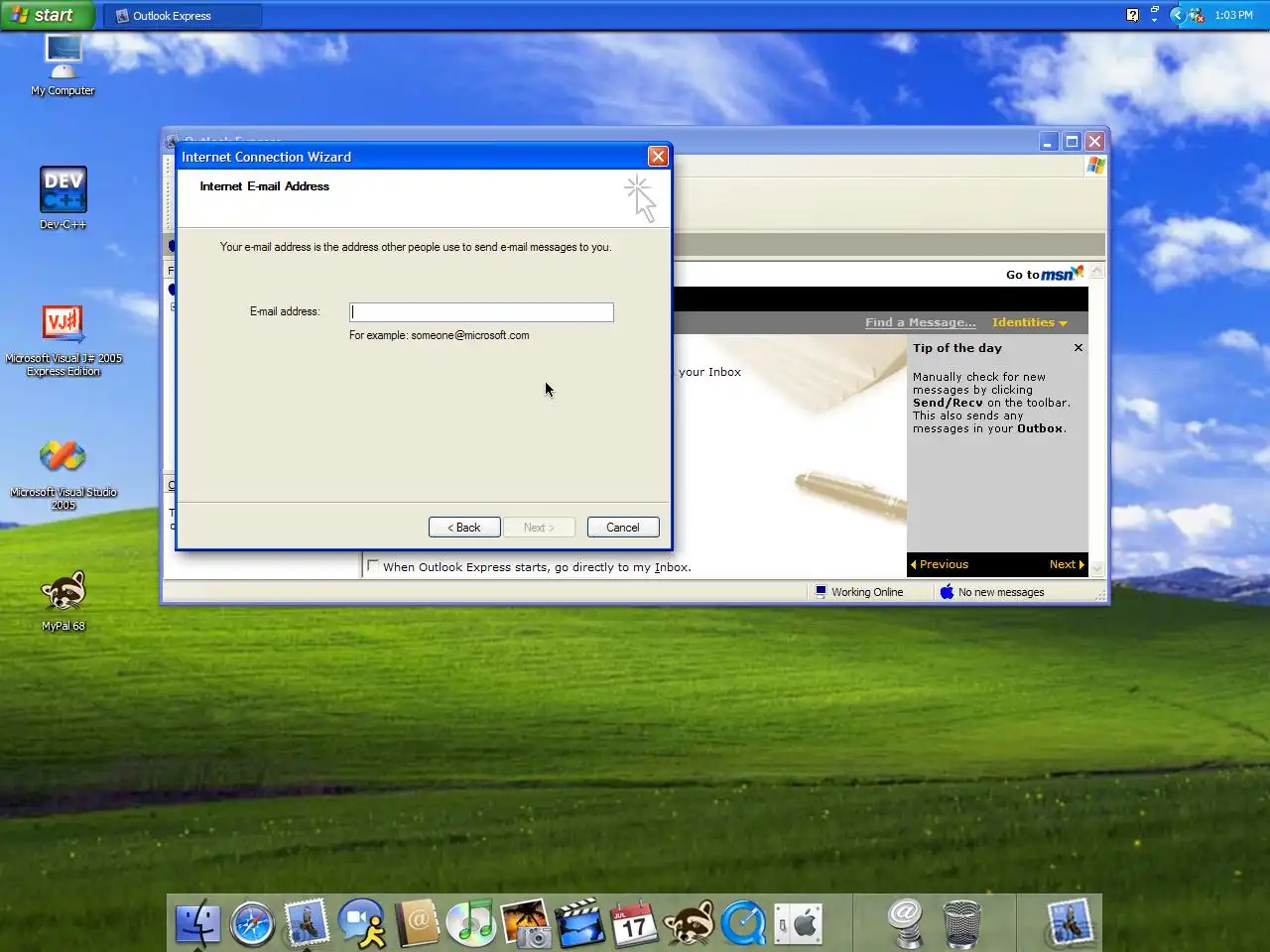Click Outlook Express taskbar button

coord(183,16)
